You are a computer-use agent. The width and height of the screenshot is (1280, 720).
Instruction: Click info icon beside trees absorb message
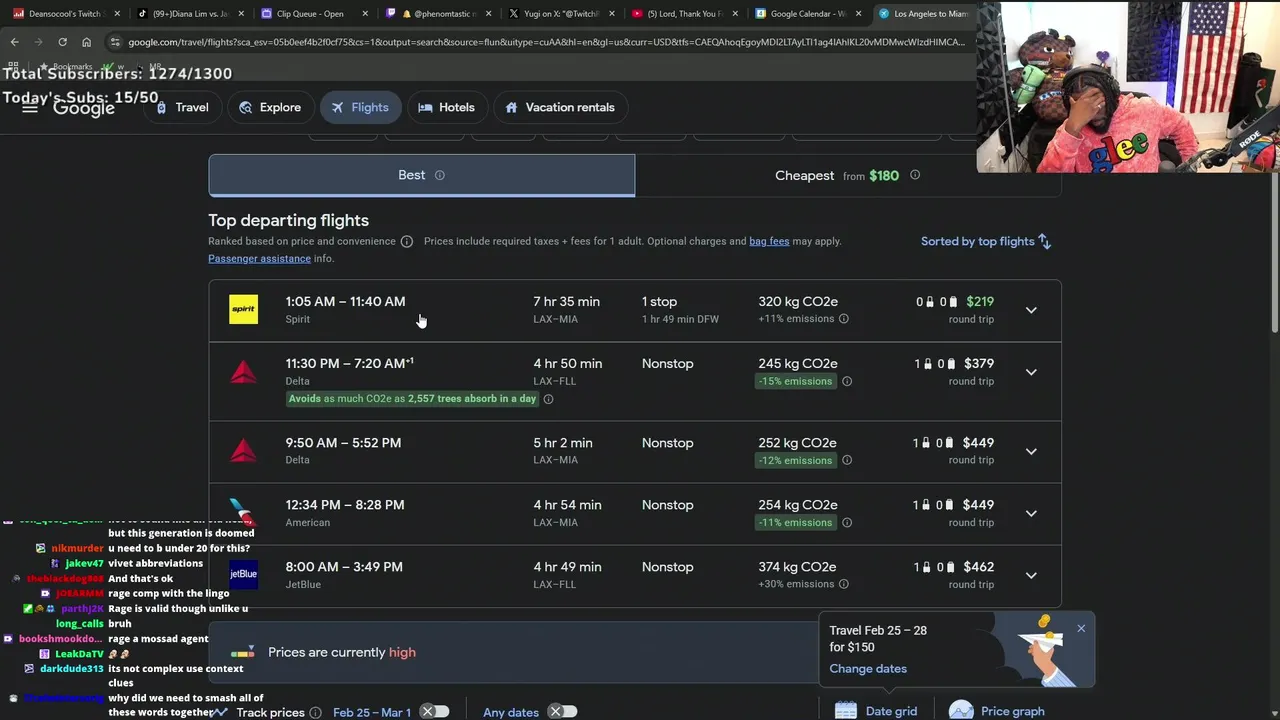(548, 399)
